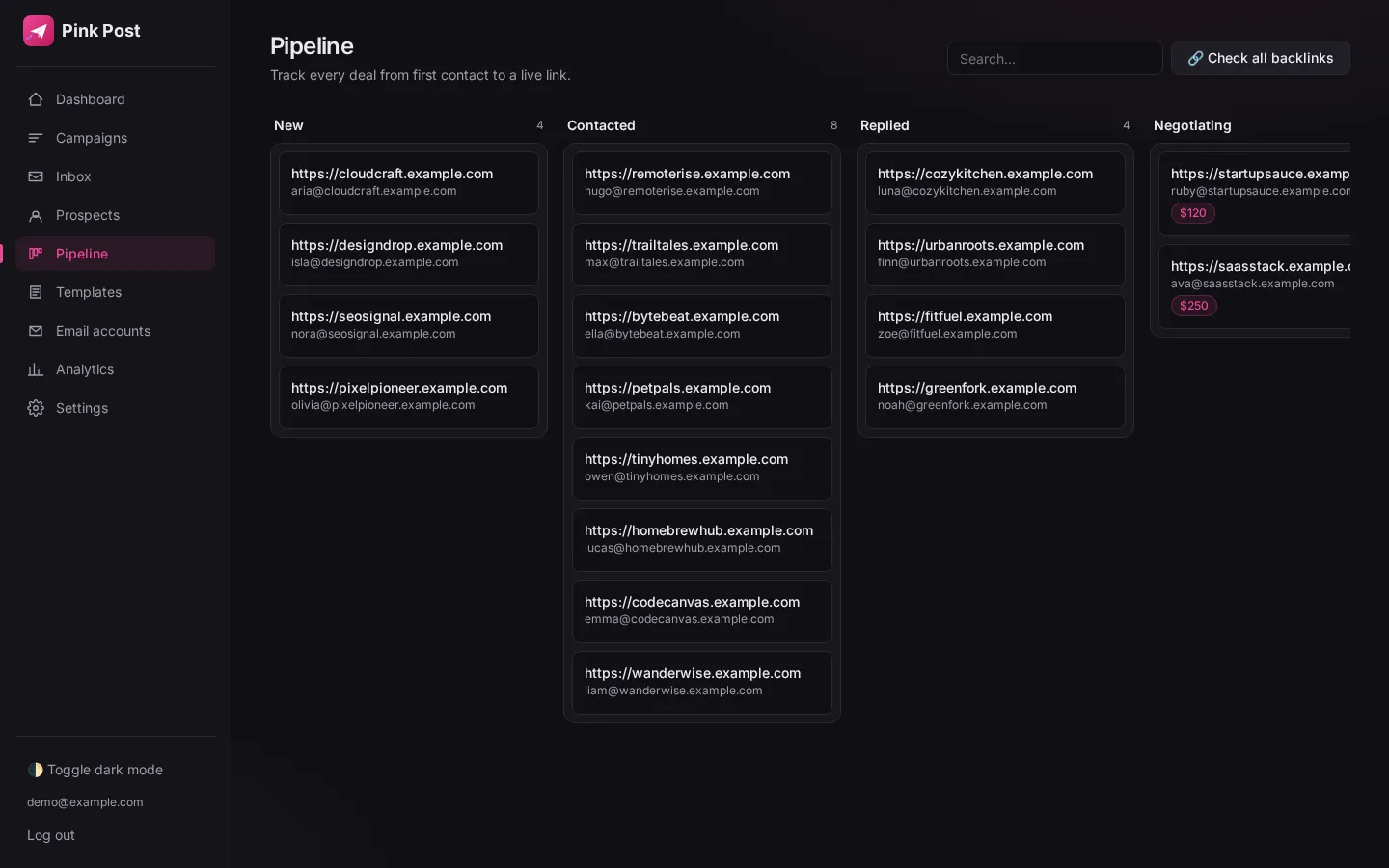Click the Analytics bar chart icon
This screenshot has height=868, width=1389.
(36, 369)
